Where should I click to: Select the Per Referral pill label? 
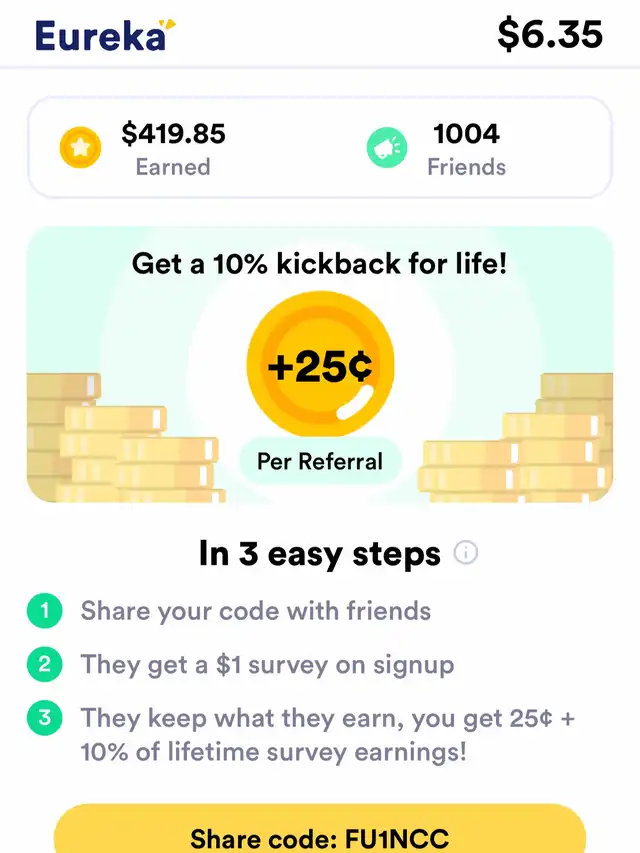pyautogui.click(x=320, y=461)
